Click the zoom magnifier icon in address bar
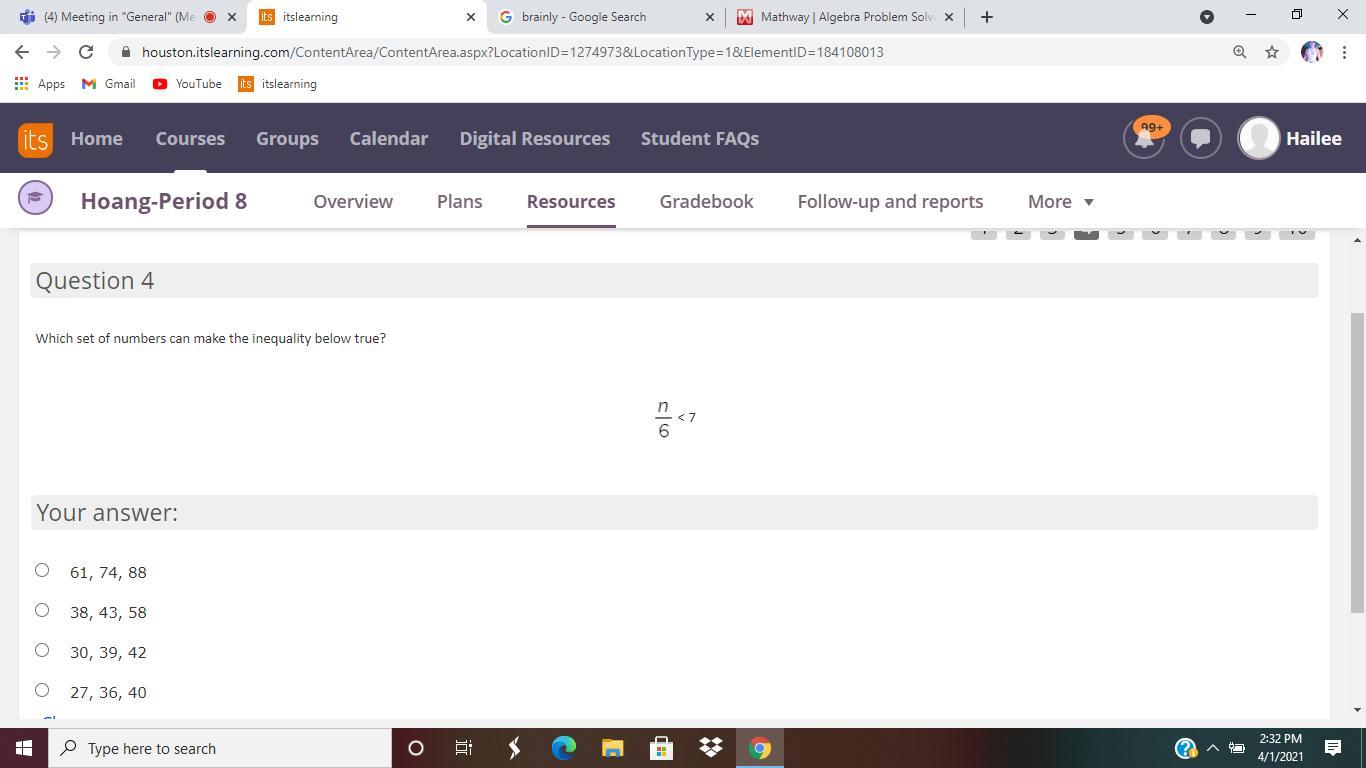This screenshot has width=1366, height=768. click(x=1239, y=52)
